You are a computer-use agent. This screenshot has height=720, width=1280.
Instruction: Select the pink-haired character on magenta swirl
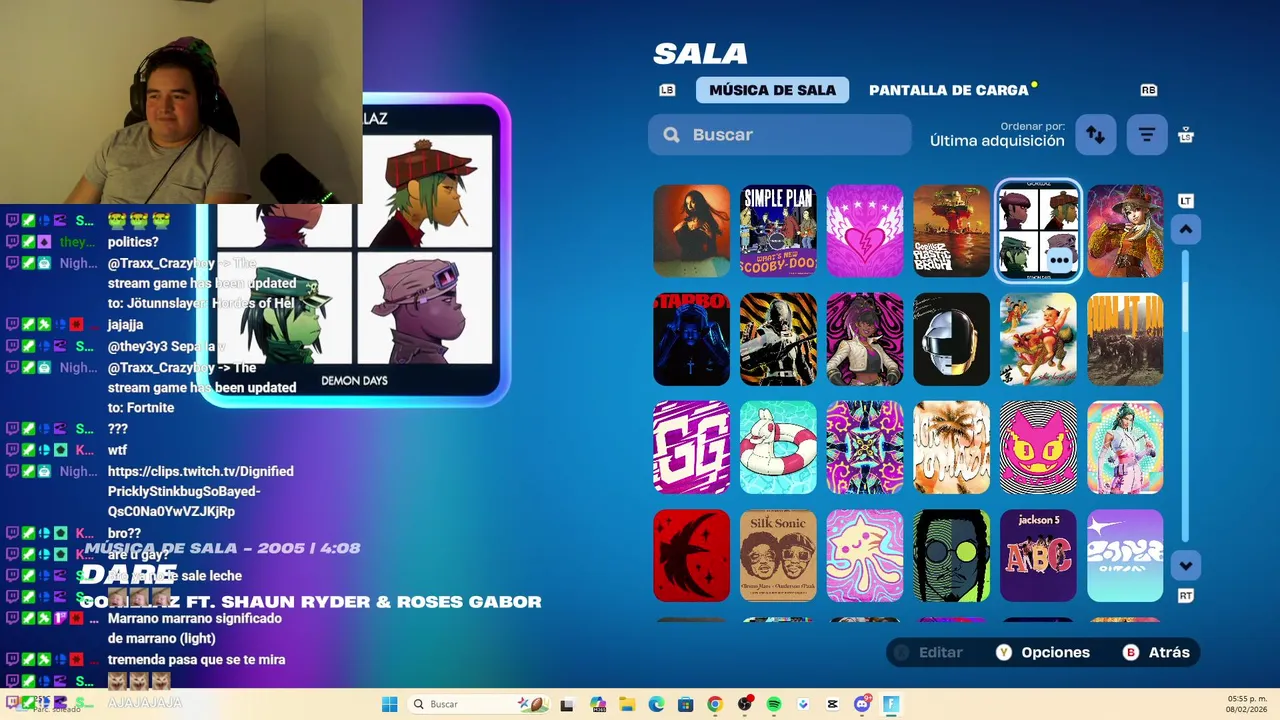pos(865,339)
